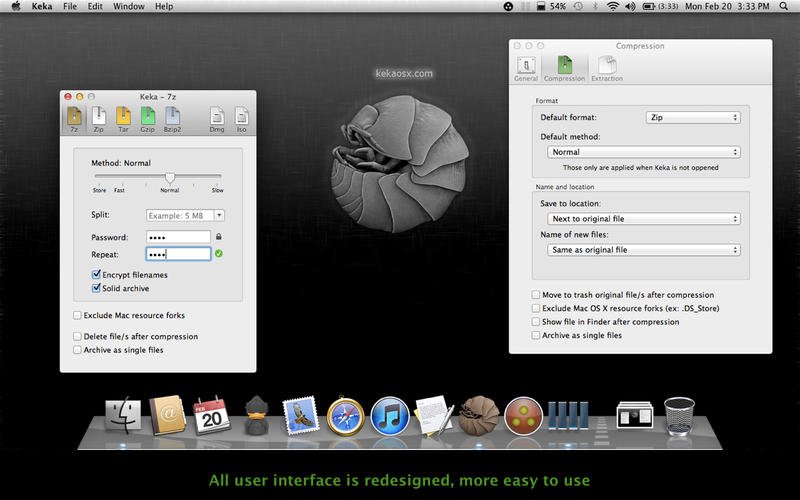Click the Keka armadillo icon in Dock
The height and width of the screenshot is (500, 800).
(479, 416)
